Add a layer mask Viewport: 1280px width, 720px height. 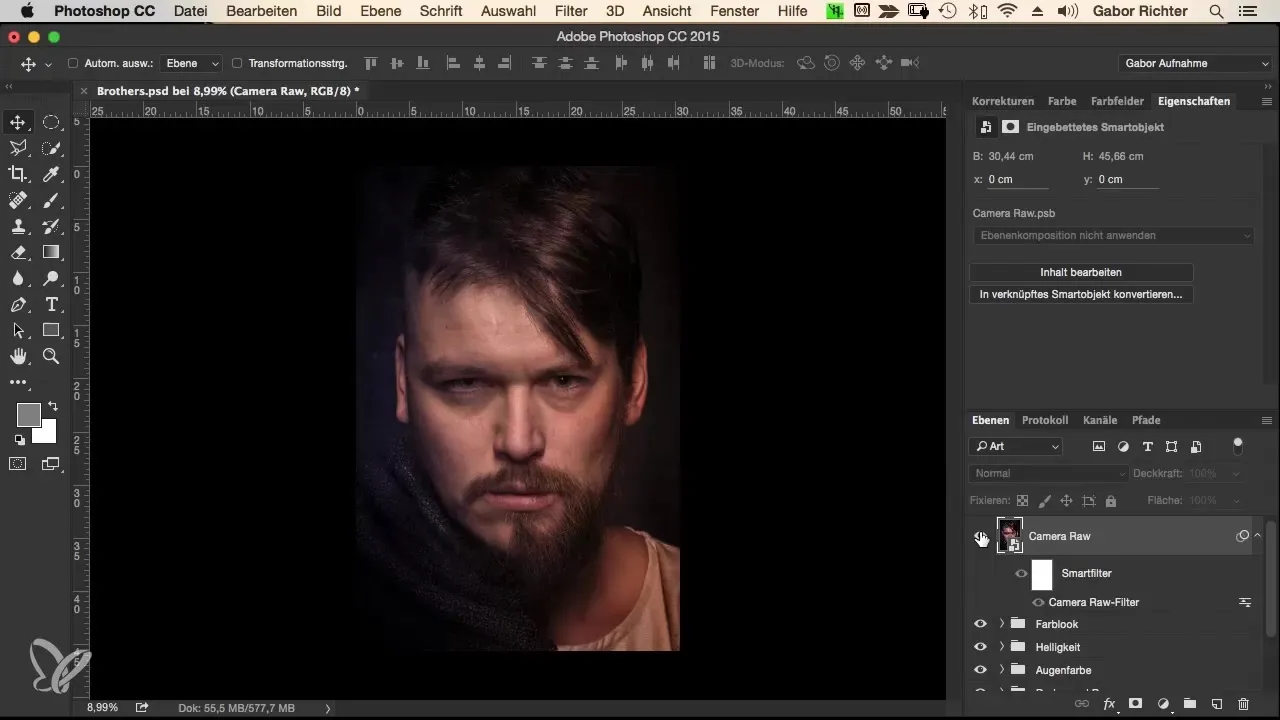tap(1136, 704)
